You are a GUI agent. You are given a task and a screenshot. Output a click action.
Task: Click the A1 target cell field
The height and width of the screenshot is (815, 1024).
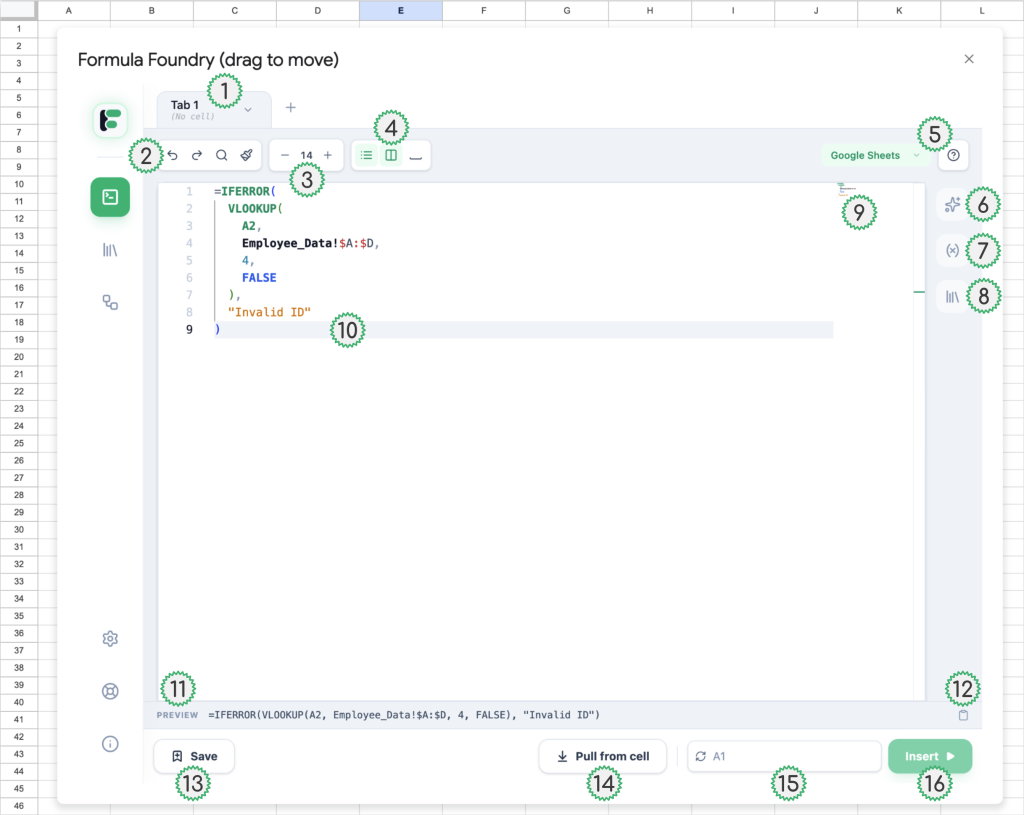click(783, 756)
